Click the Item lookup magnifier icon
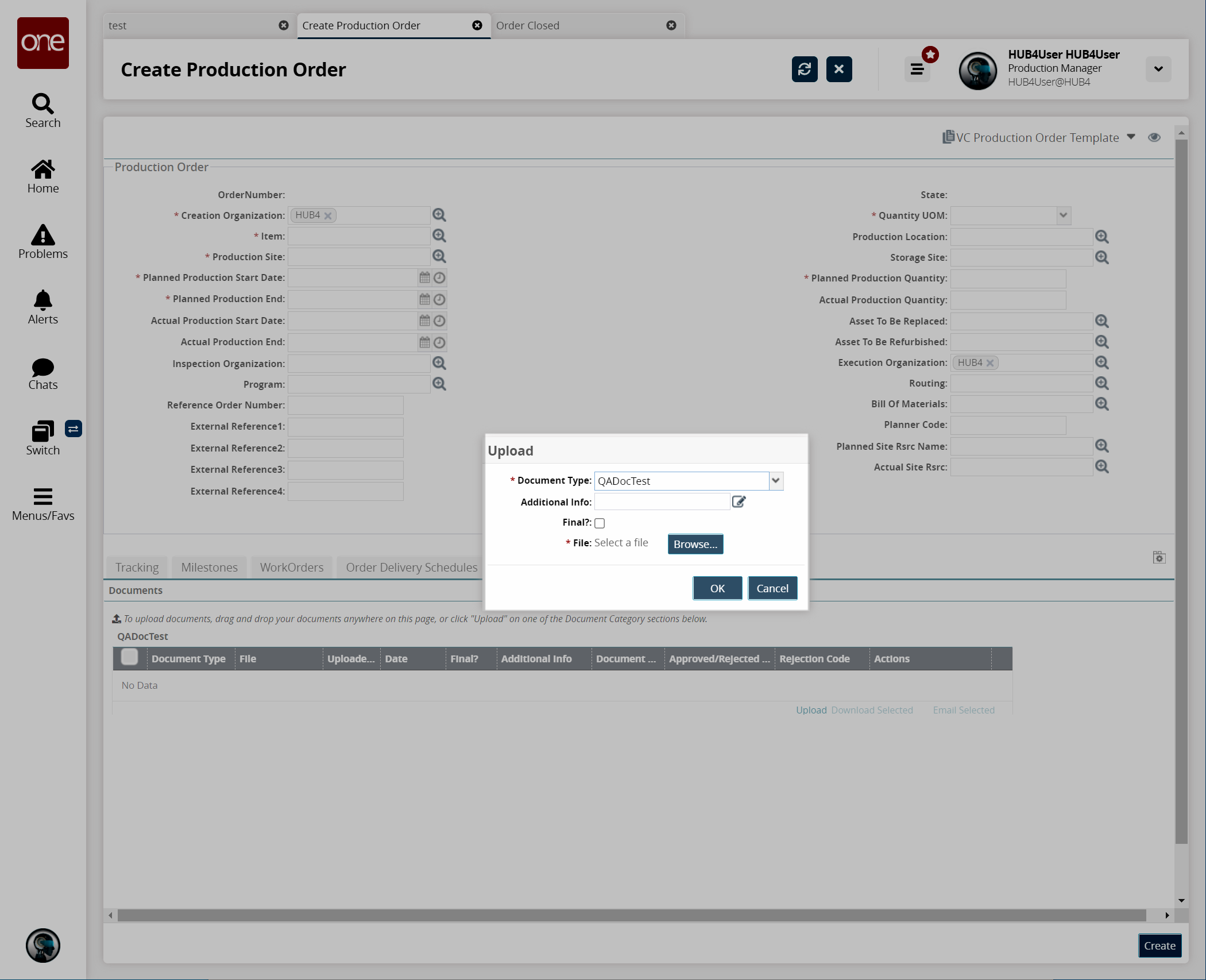Screen dimensions: 1206x980 [439, 236]
